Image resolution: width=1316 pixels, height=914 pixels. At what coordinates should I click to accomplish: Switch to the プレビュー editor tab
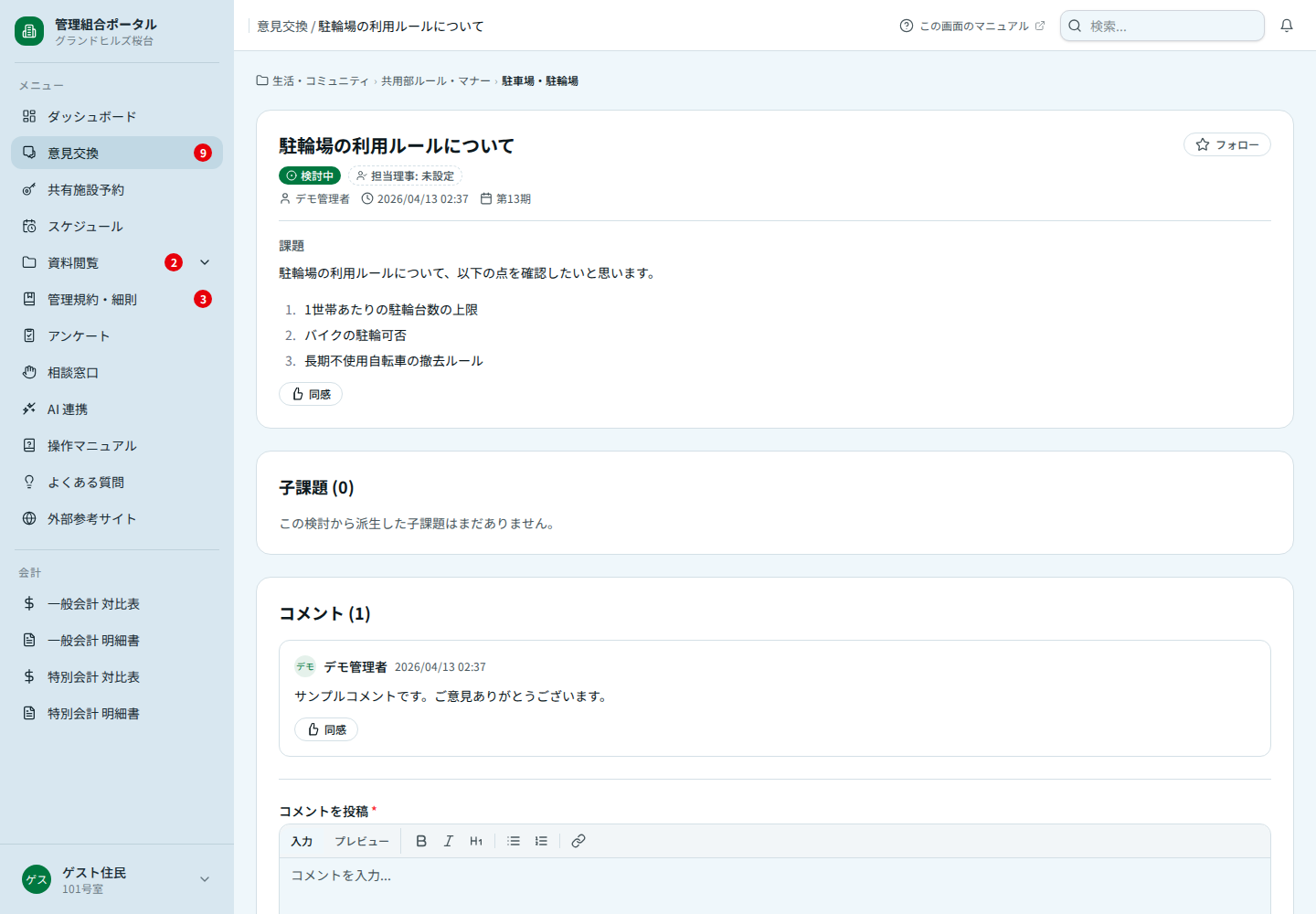[x=362, y=841]
